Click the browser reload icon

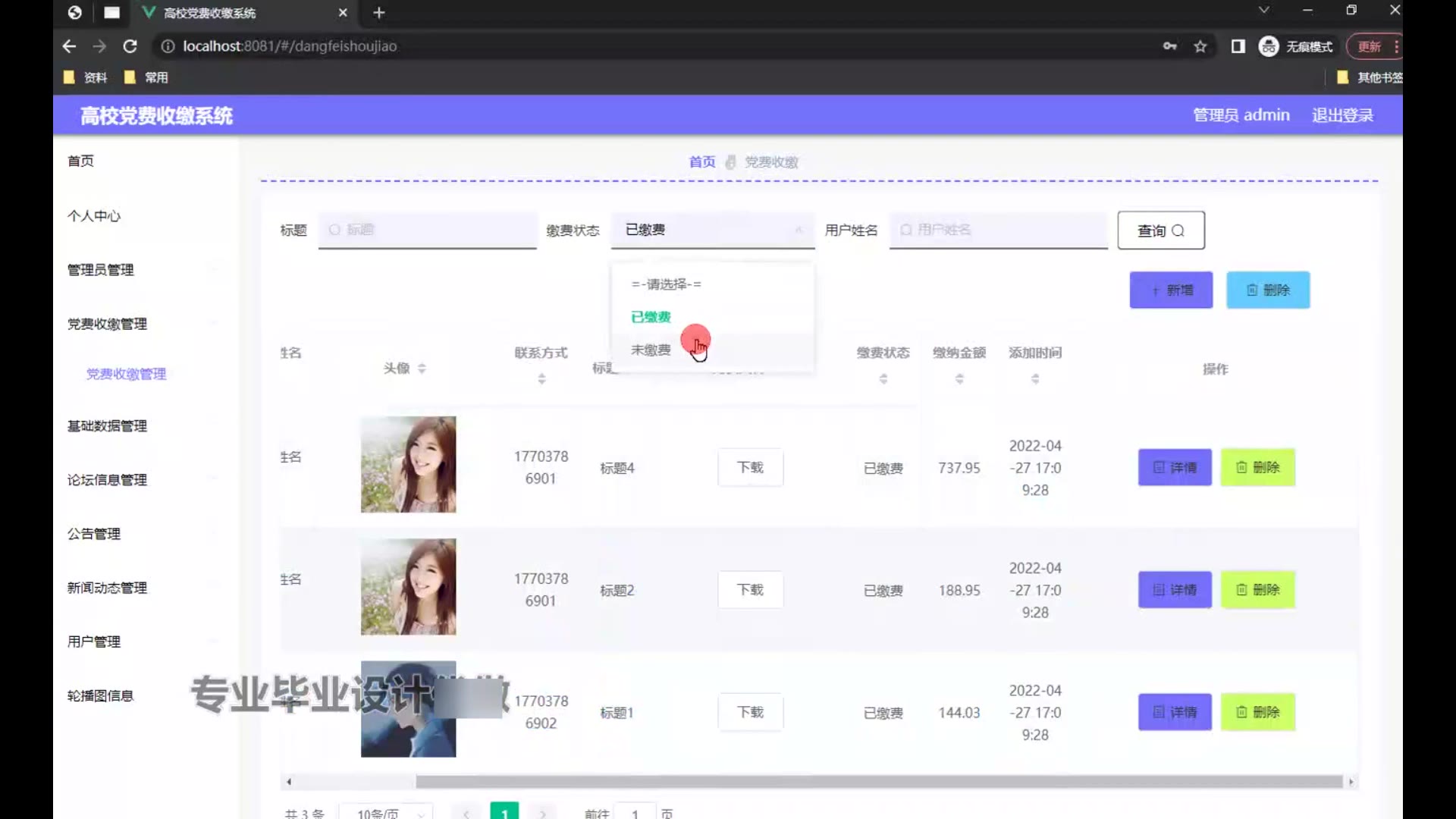point(130,46)
